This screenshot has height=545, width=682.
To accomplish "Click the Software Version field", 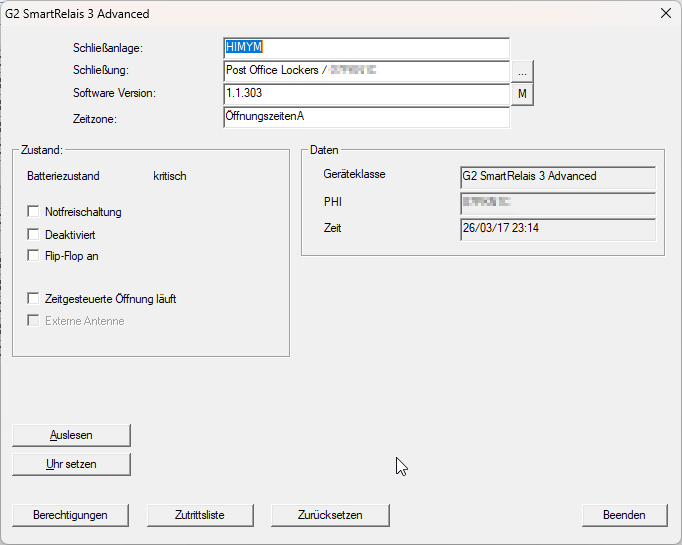I will [366, 94].
